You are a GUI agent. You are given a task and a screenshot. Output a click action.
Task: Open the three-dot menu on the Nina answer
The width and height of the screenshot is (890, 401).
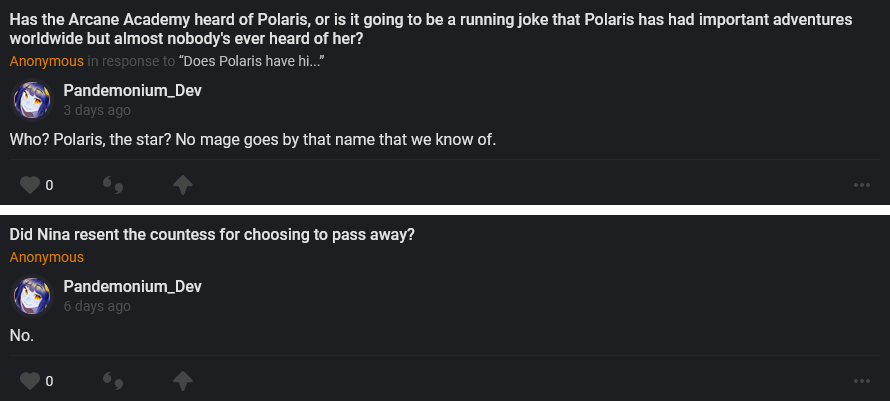click(x=862, y=381)
